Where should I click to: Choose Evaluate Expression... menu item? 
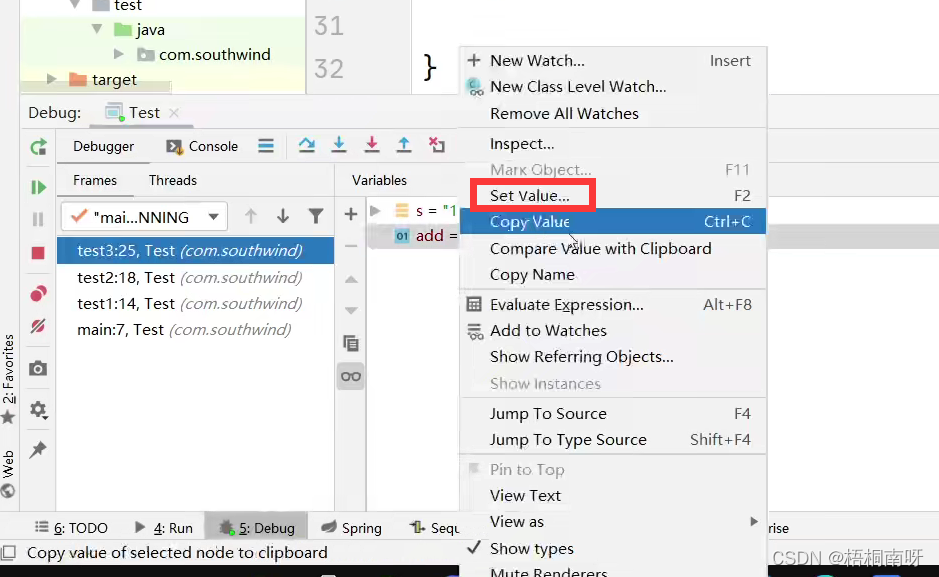[x=613, y=305]
